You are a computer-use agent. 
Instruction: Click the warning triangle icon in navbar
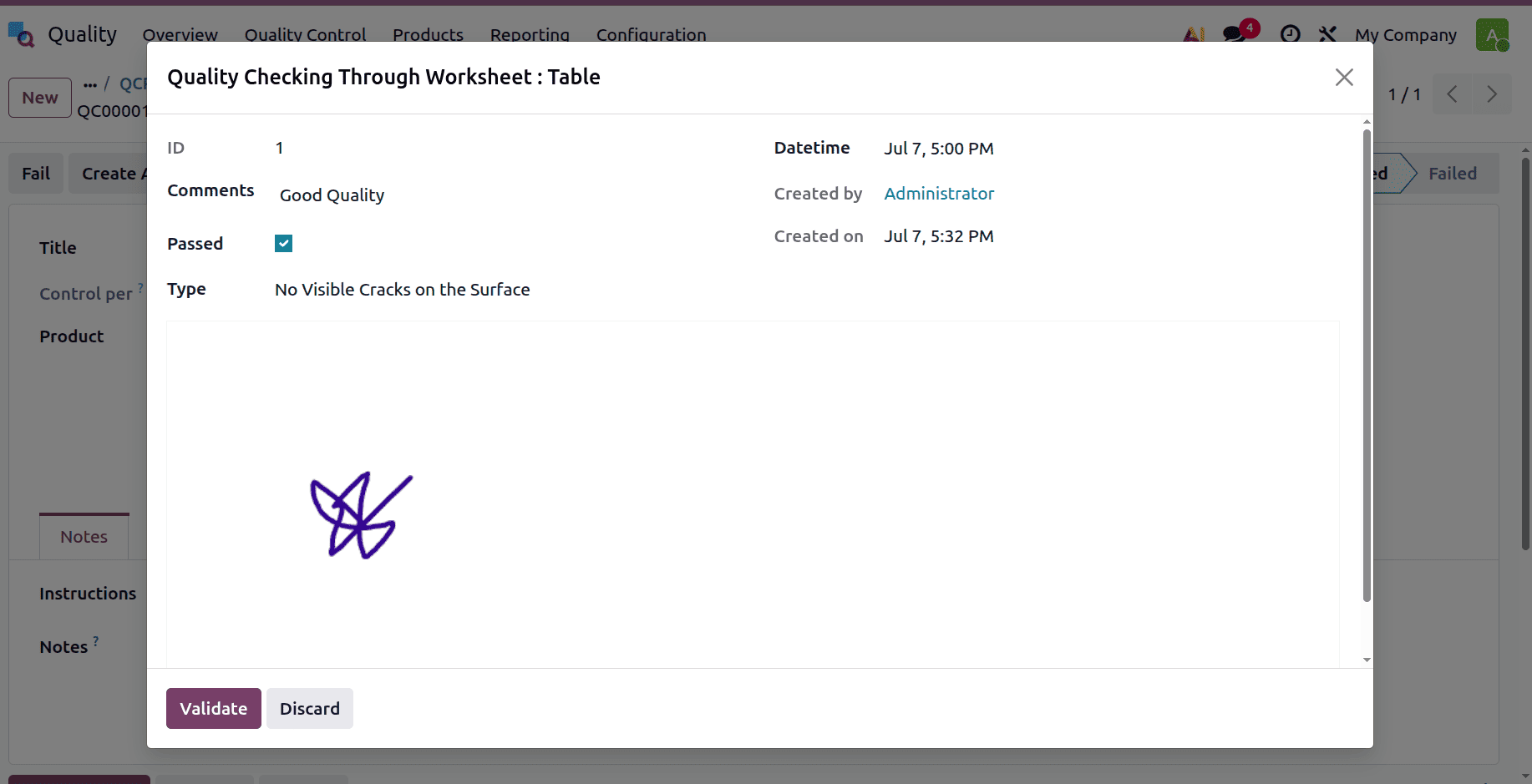pyautogui.click(x=1194, y=35)
